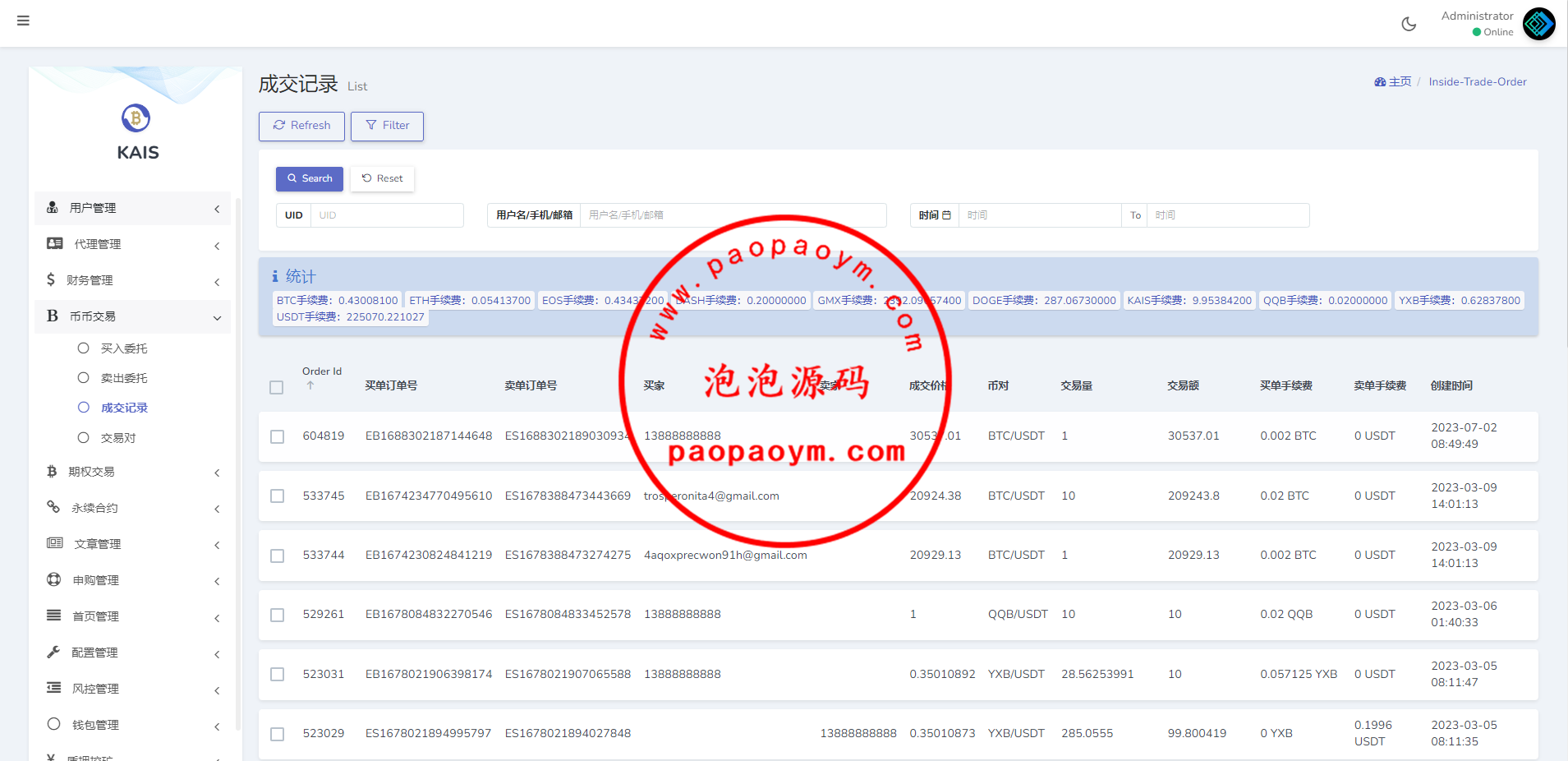
Task: Toggle the hamburger sidebar menu
Action: [x=23, y=21]
